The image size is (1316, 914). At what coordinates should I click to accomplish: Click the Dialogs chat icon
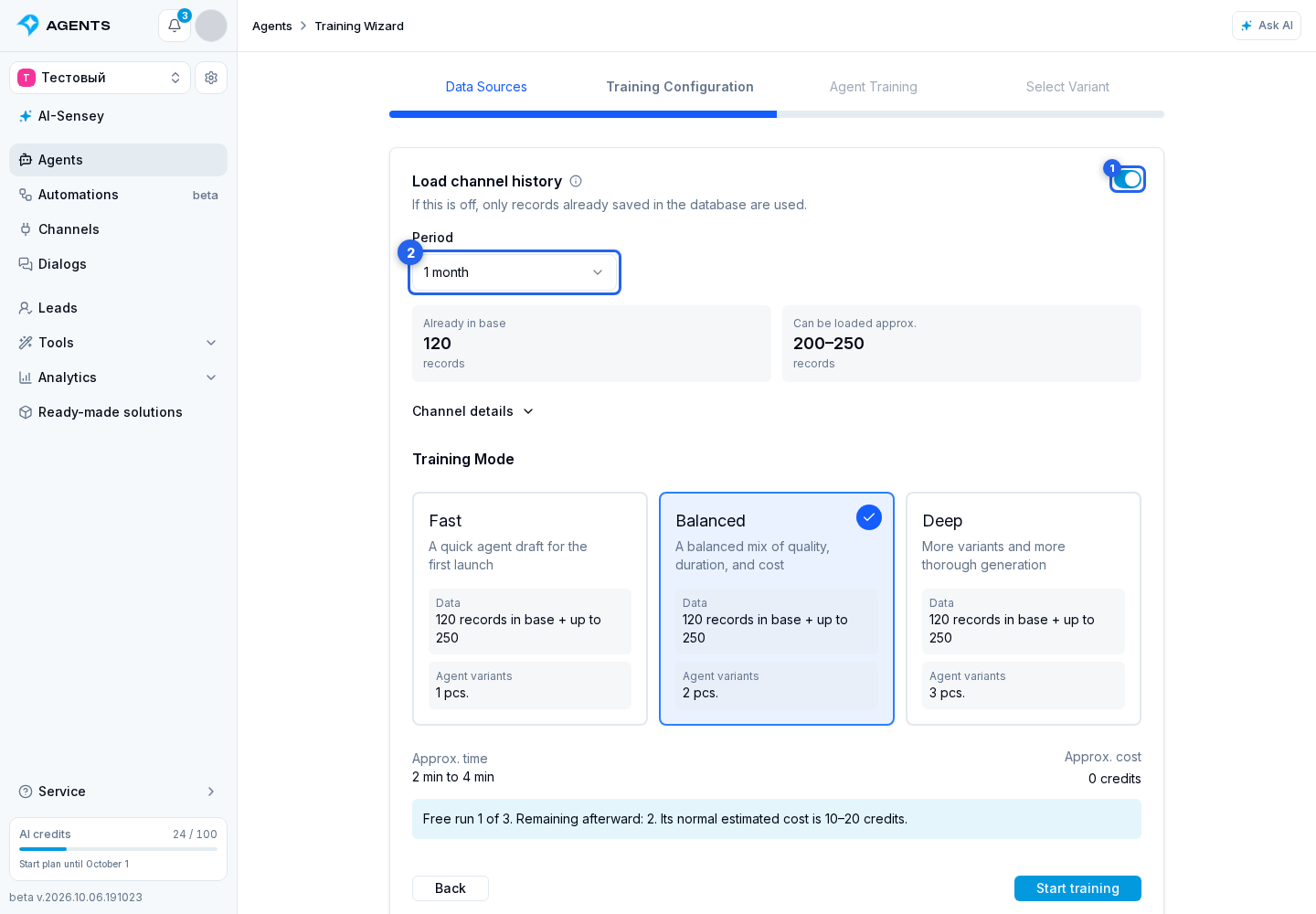tap(26, 264)
